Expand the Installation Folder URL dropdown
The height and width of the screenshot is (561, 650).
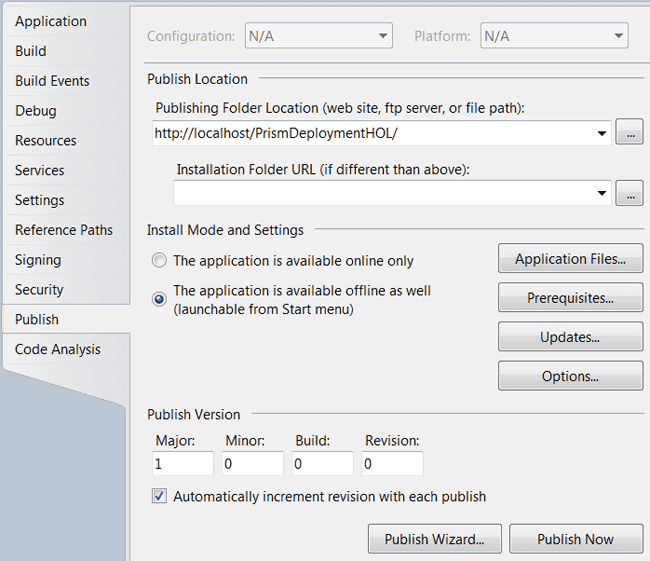(x=602, y=193)
